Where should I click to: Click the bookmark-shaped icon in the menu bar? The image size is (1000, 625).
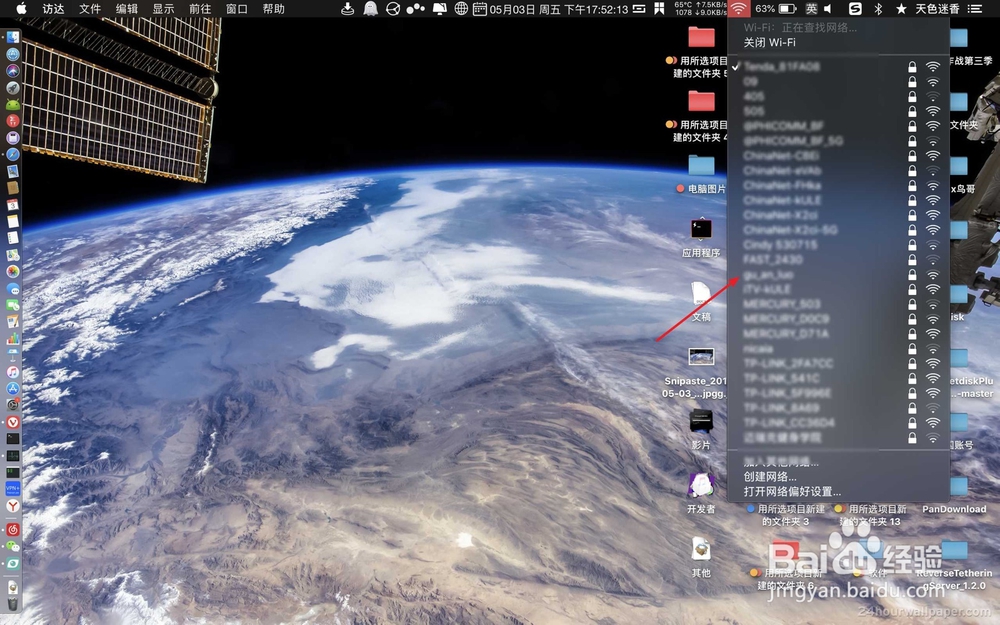659,9
